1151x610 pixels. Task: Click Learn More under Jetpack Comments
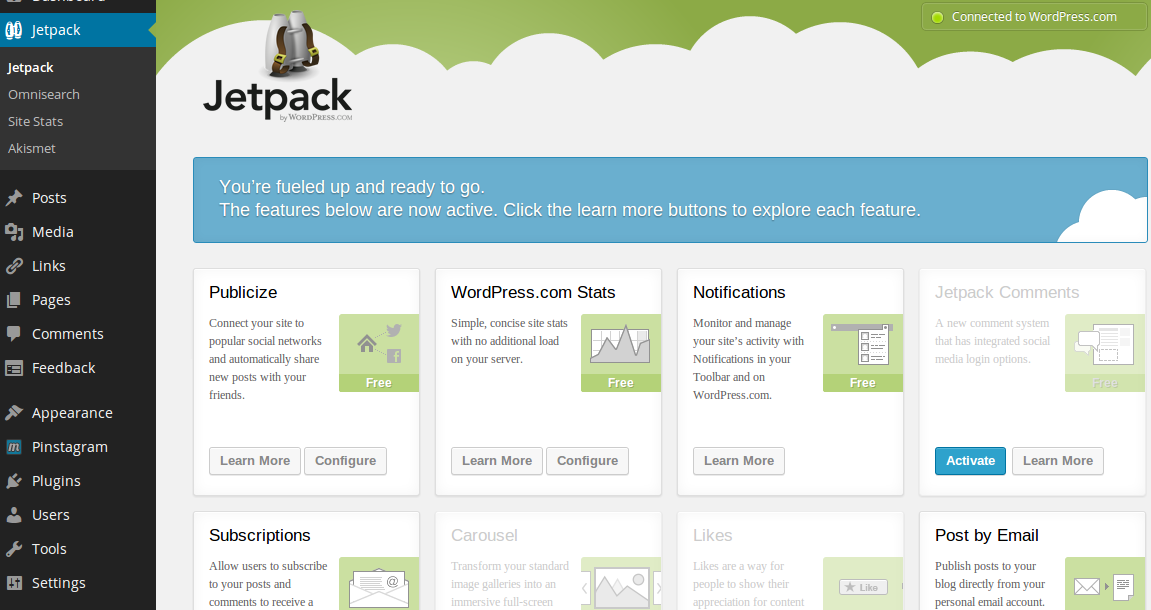point(1058,461)
